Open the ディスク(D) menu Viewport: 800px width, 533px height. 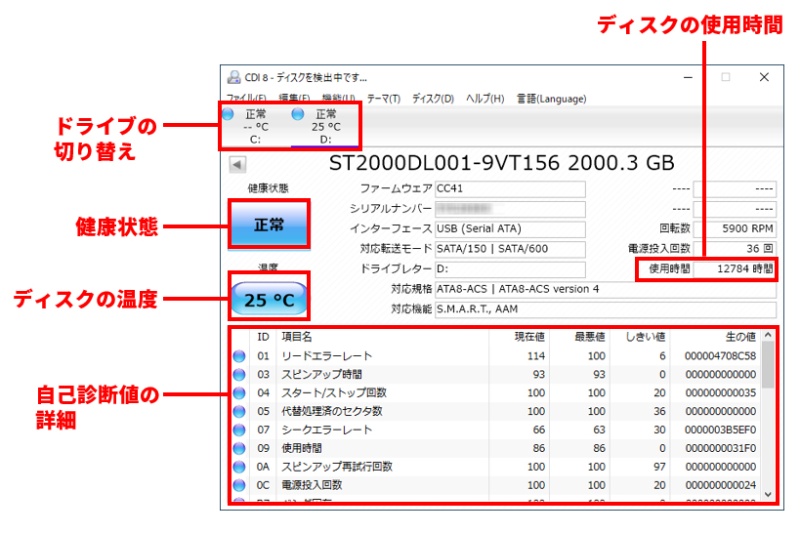pos(433,99)
